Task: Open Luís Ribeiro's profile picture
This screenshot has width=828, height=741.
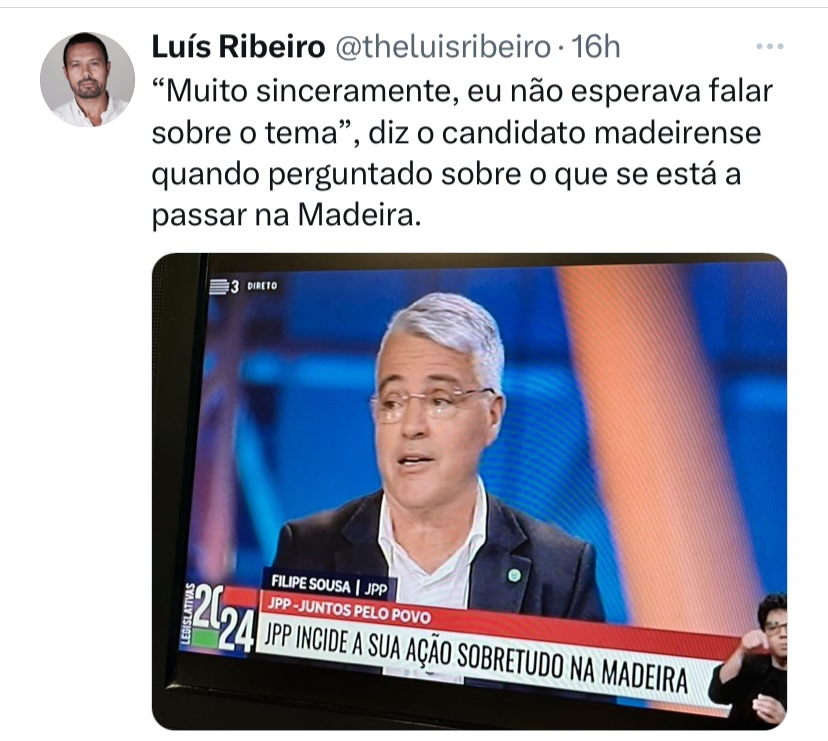Action: pos(87,79)
